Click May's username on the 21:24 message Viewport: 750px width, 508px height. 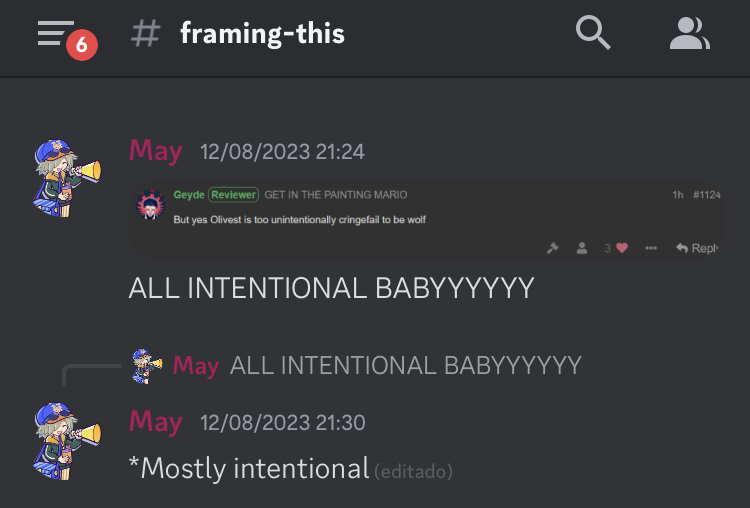point(155,151)
